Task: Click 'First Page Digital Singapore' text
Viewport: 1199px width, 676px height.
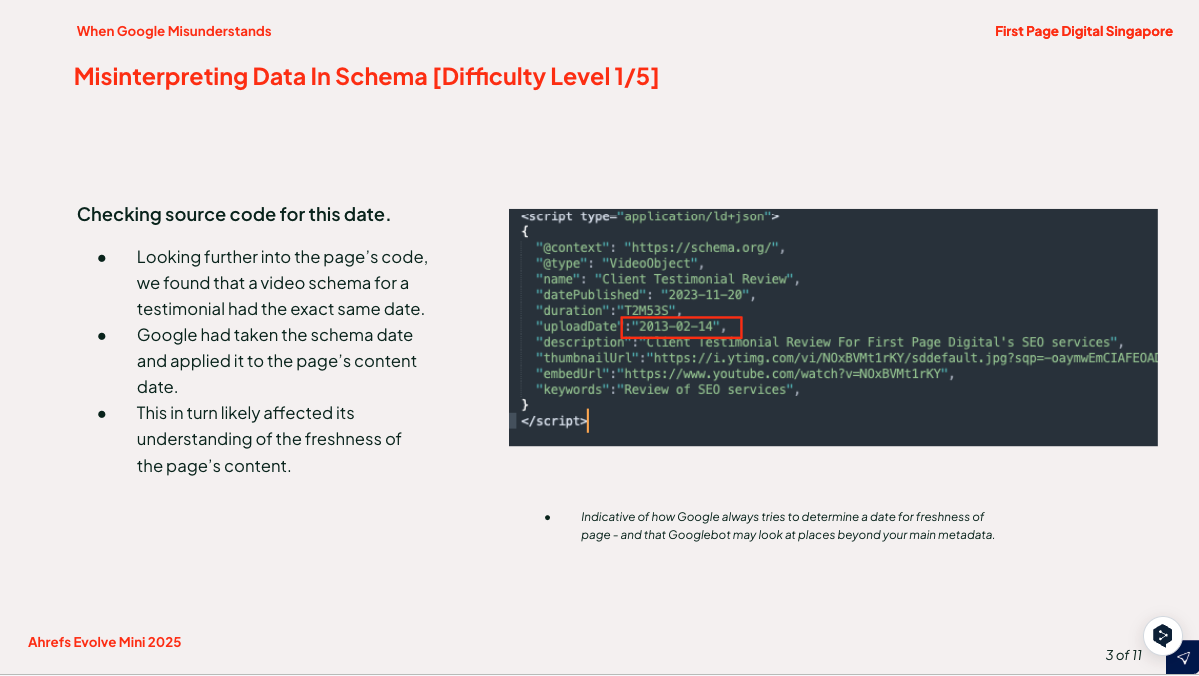Action: [x=1084, y=31]
